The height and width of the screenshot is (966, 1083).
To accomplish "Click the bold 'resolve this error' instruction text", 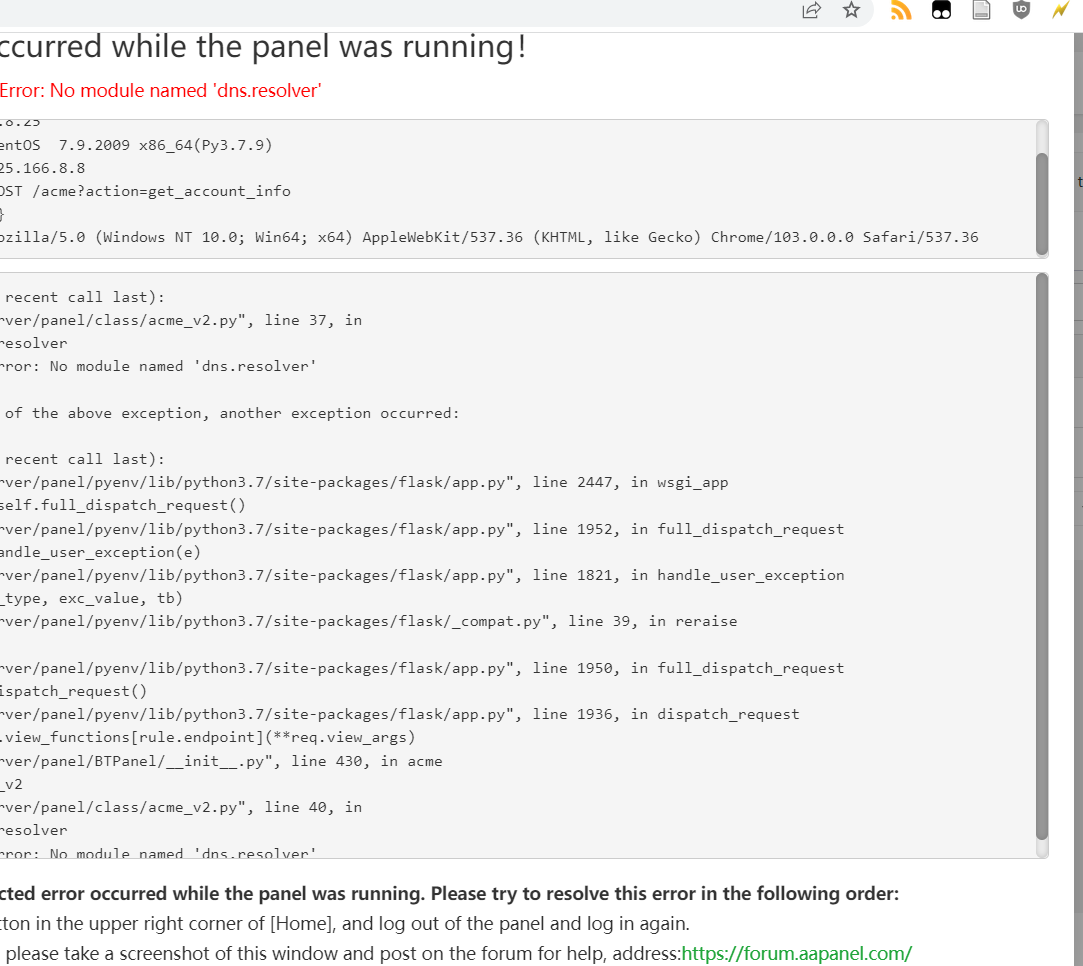I will [449, 893].
